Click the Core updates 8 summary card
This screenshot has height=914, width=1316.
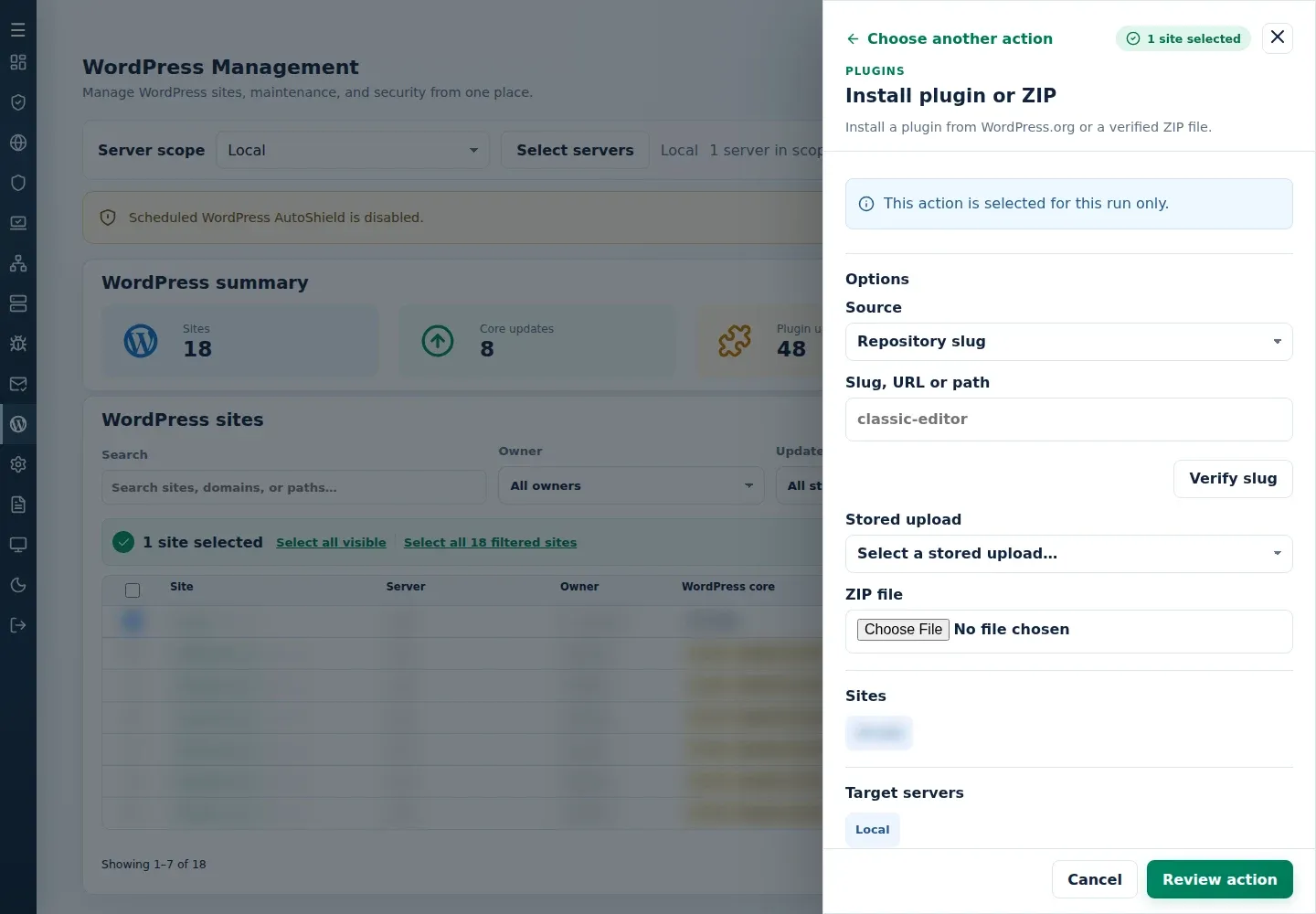tap(537, 340)
